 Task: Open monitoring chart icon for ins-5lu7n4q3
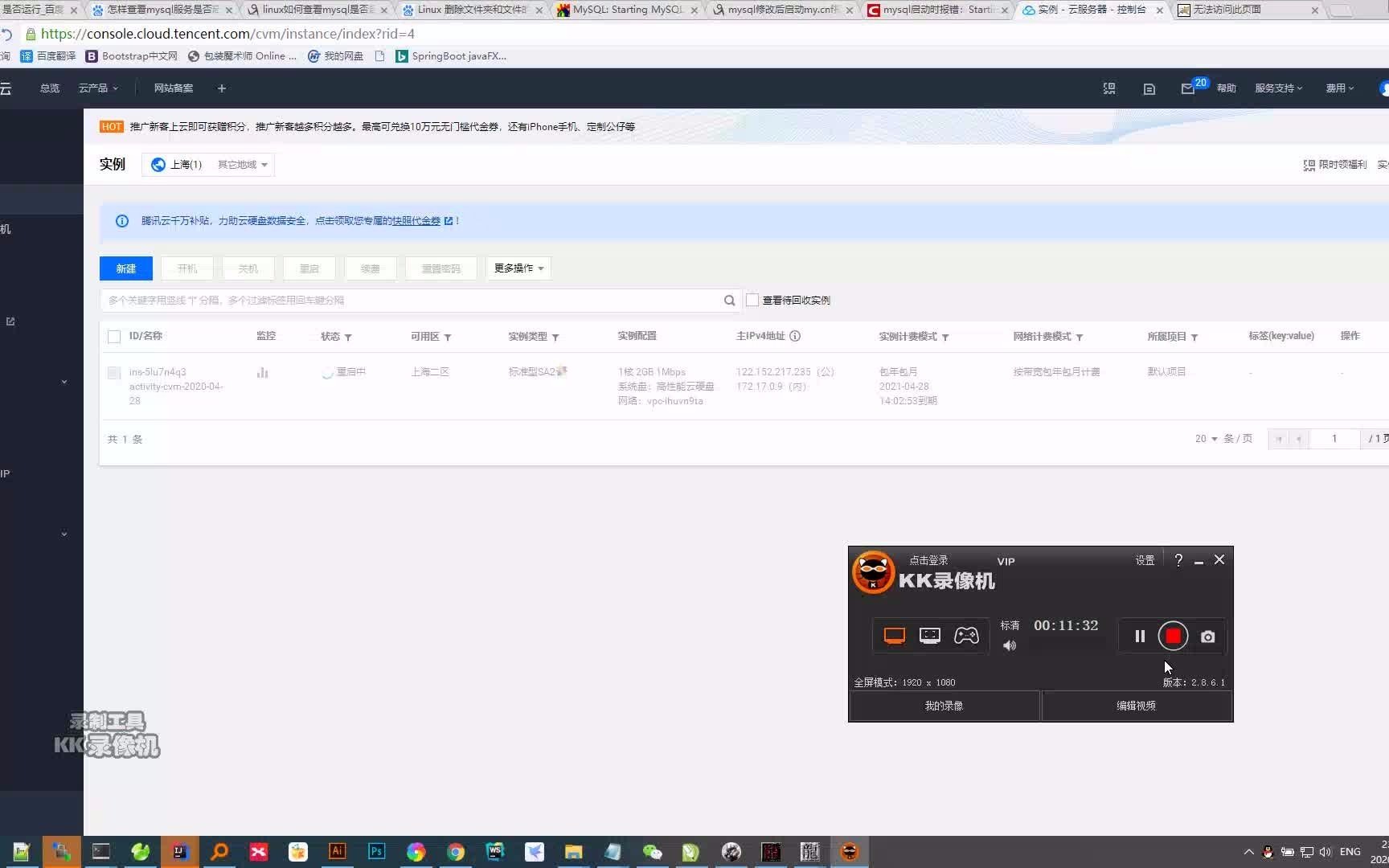tap(262, 372)
